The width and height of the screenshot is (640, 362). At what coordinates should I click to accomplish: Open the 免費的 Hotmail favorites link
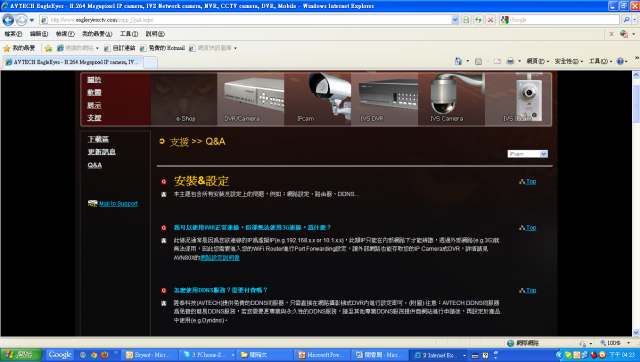(162, 48)
